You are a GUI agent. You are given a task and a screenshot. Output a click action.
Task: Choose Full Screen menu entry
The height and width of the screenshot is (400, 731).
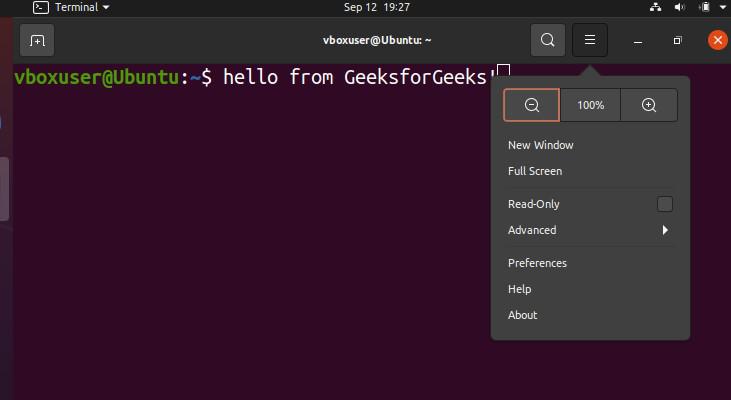click(x=535, y=171)
